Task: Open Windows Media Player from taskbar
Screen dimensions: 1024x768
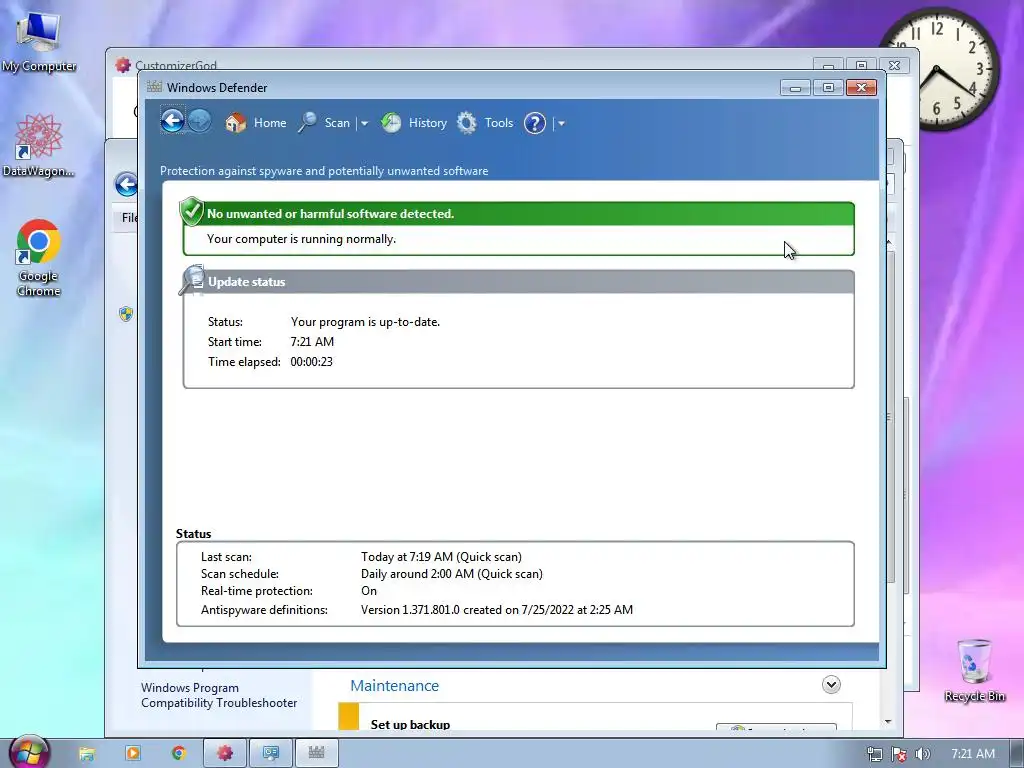Action: [133, 753]
